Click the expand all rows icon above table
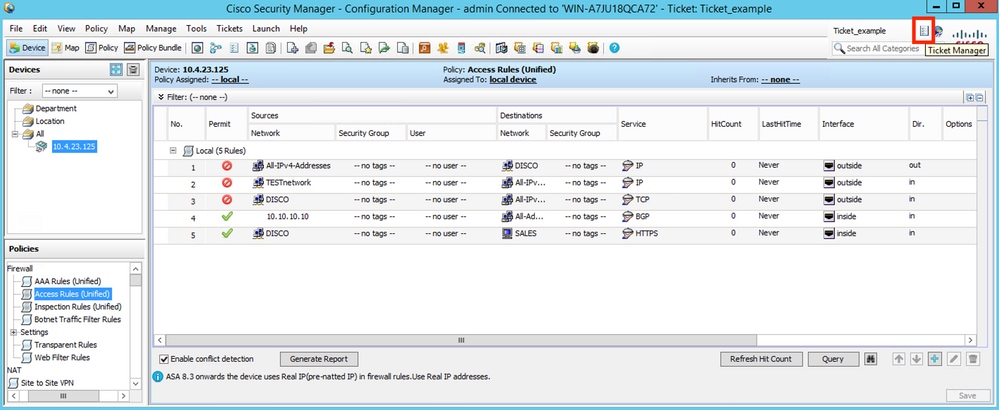The height and width of the screenshot is (410, 999). click(x=970, y=97)
